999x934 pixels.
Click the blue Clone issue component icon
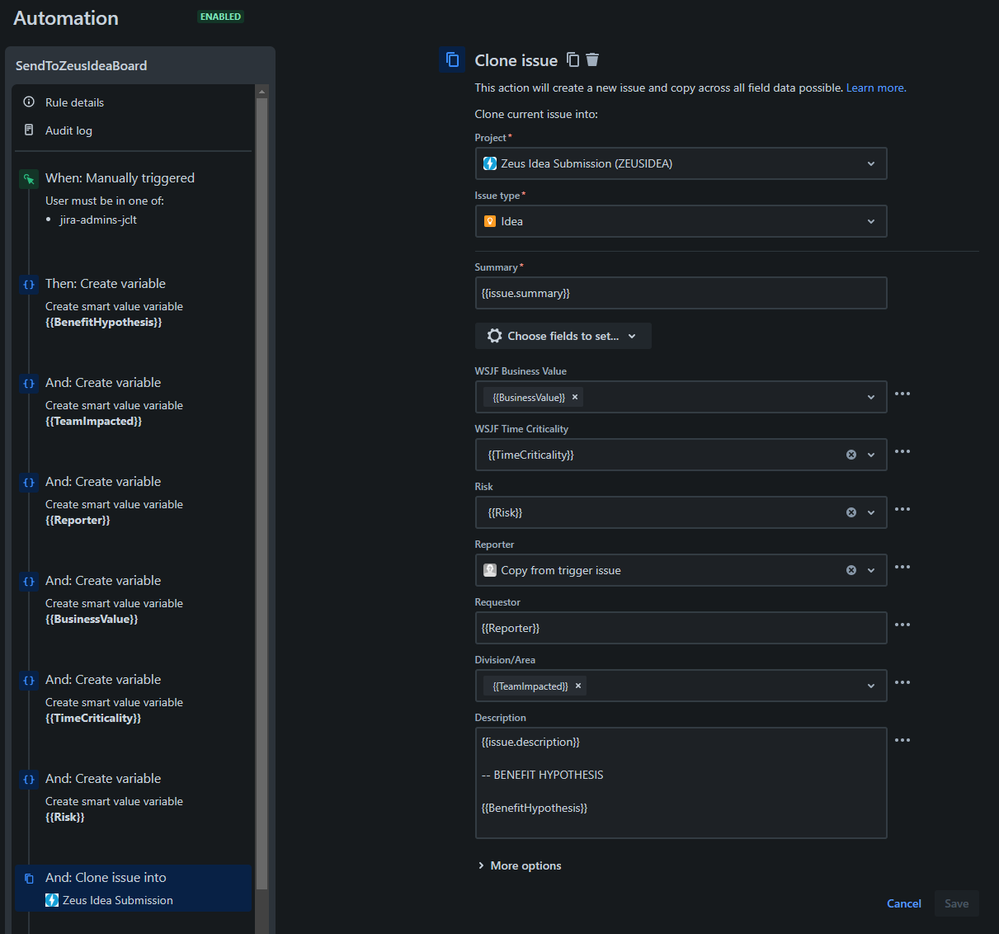(x=452, y=60)
